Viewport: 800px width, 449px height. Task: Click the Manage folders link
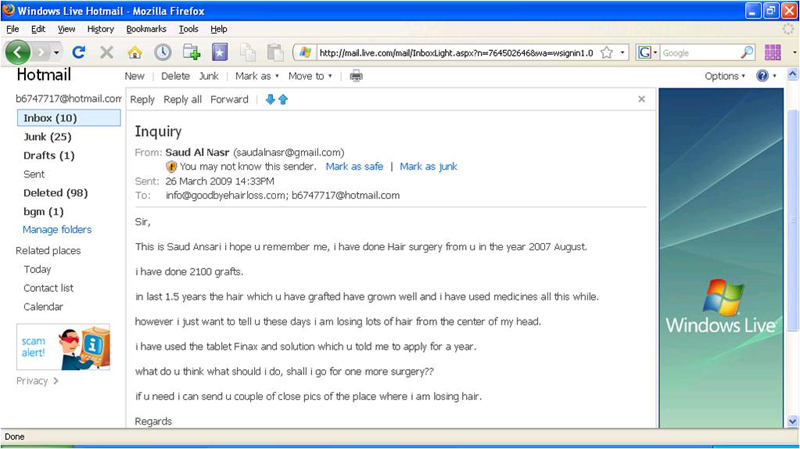tap(57, 230)
